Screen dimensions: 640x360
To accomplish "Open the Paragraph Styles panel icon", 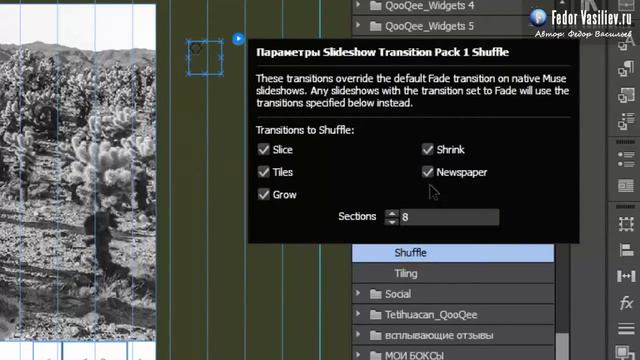I will click(x=626, y=69).
